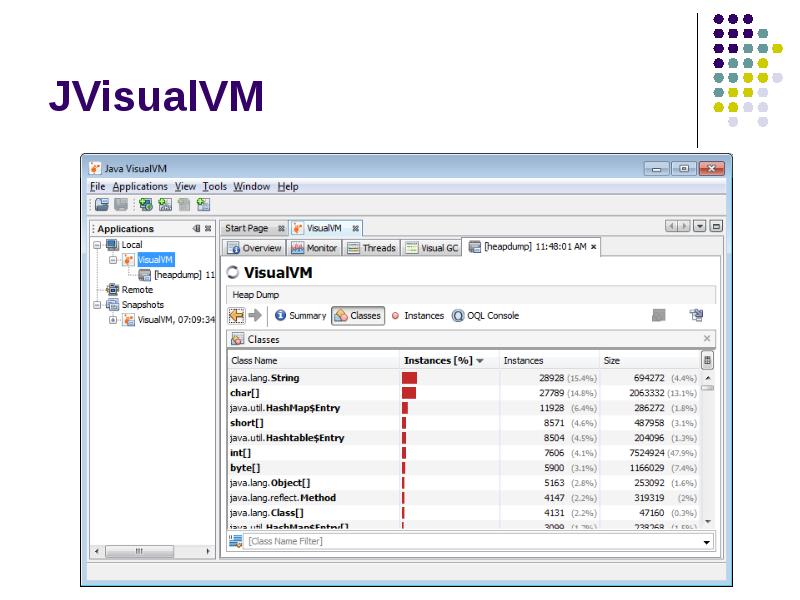Switch to the Overview tab
Screen dimensions: 800x600
[x=255, y=248]
